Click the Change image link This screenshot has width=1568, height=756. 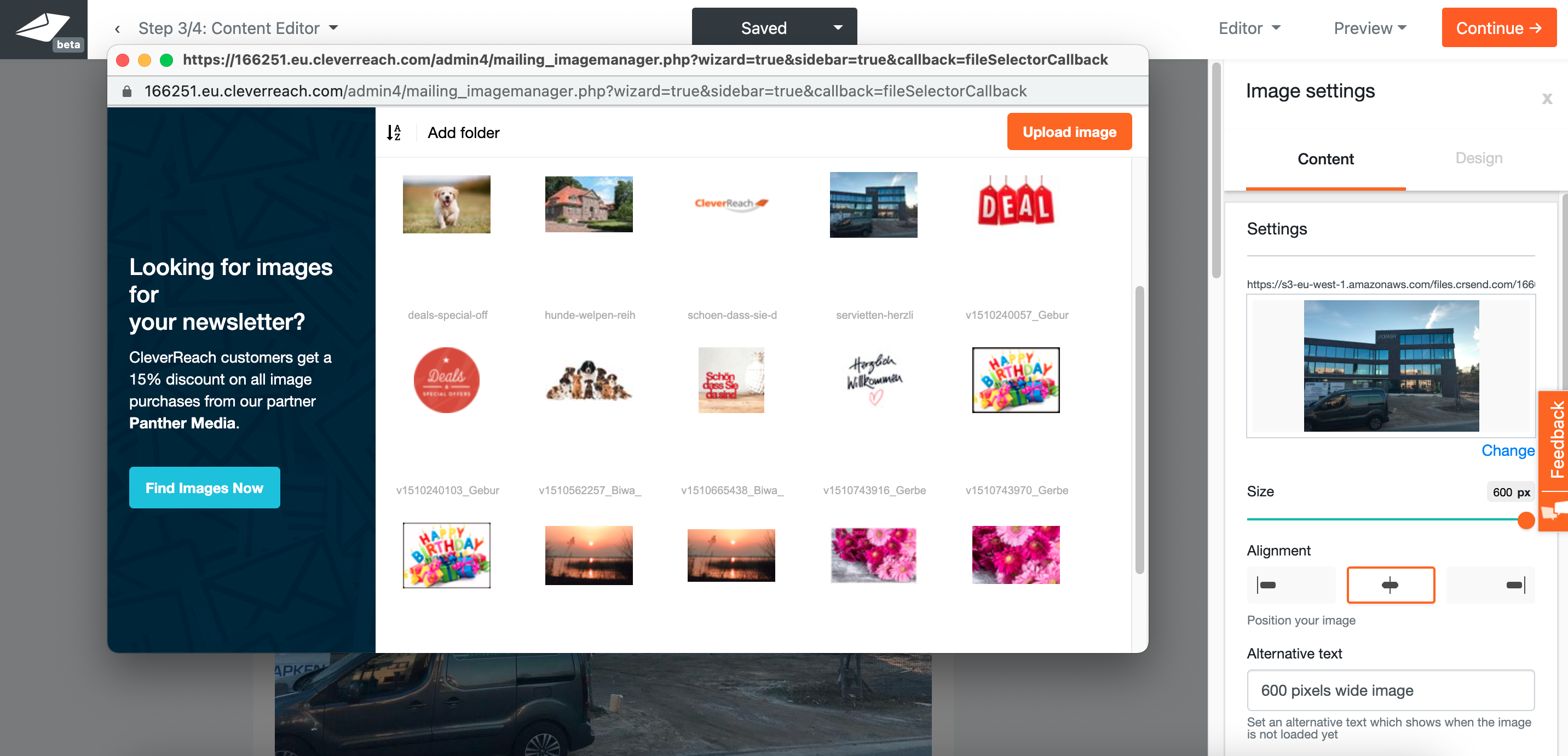click(1507, 450)
